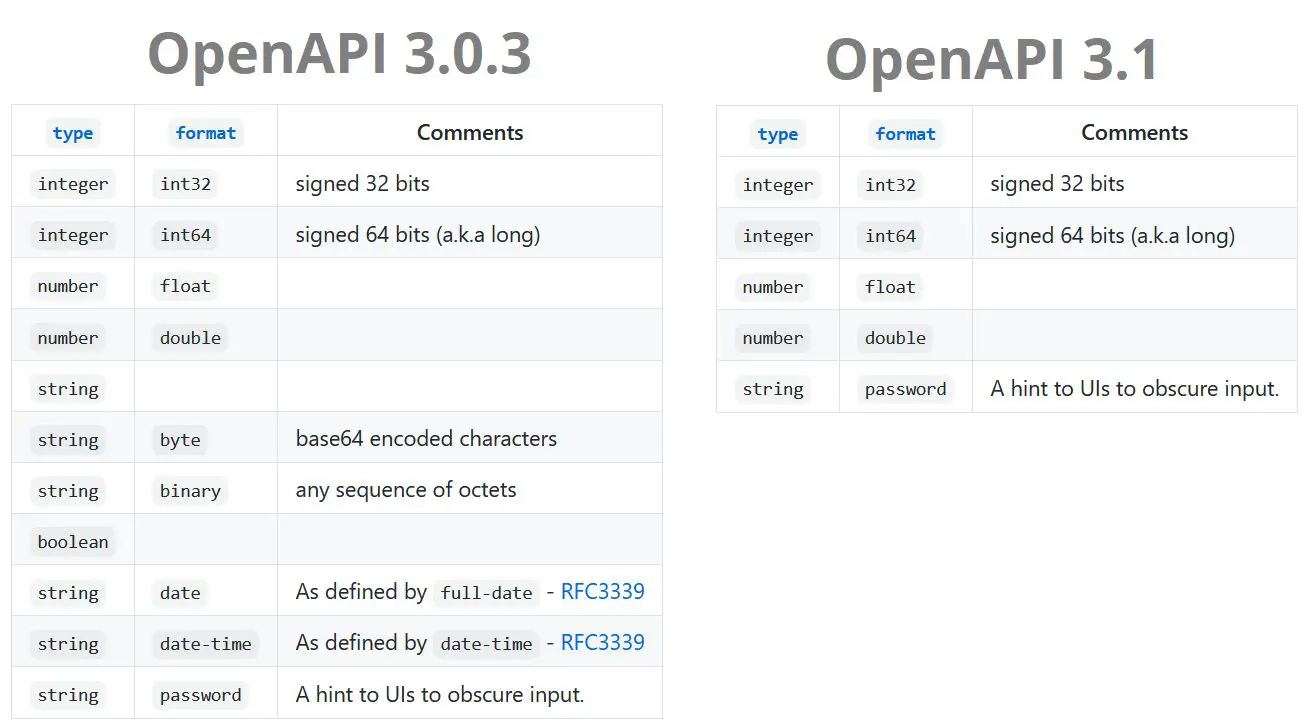Click the format header link in OpenAPI 3.0.3 table
Screen dimensions: 1304x726
205,133
